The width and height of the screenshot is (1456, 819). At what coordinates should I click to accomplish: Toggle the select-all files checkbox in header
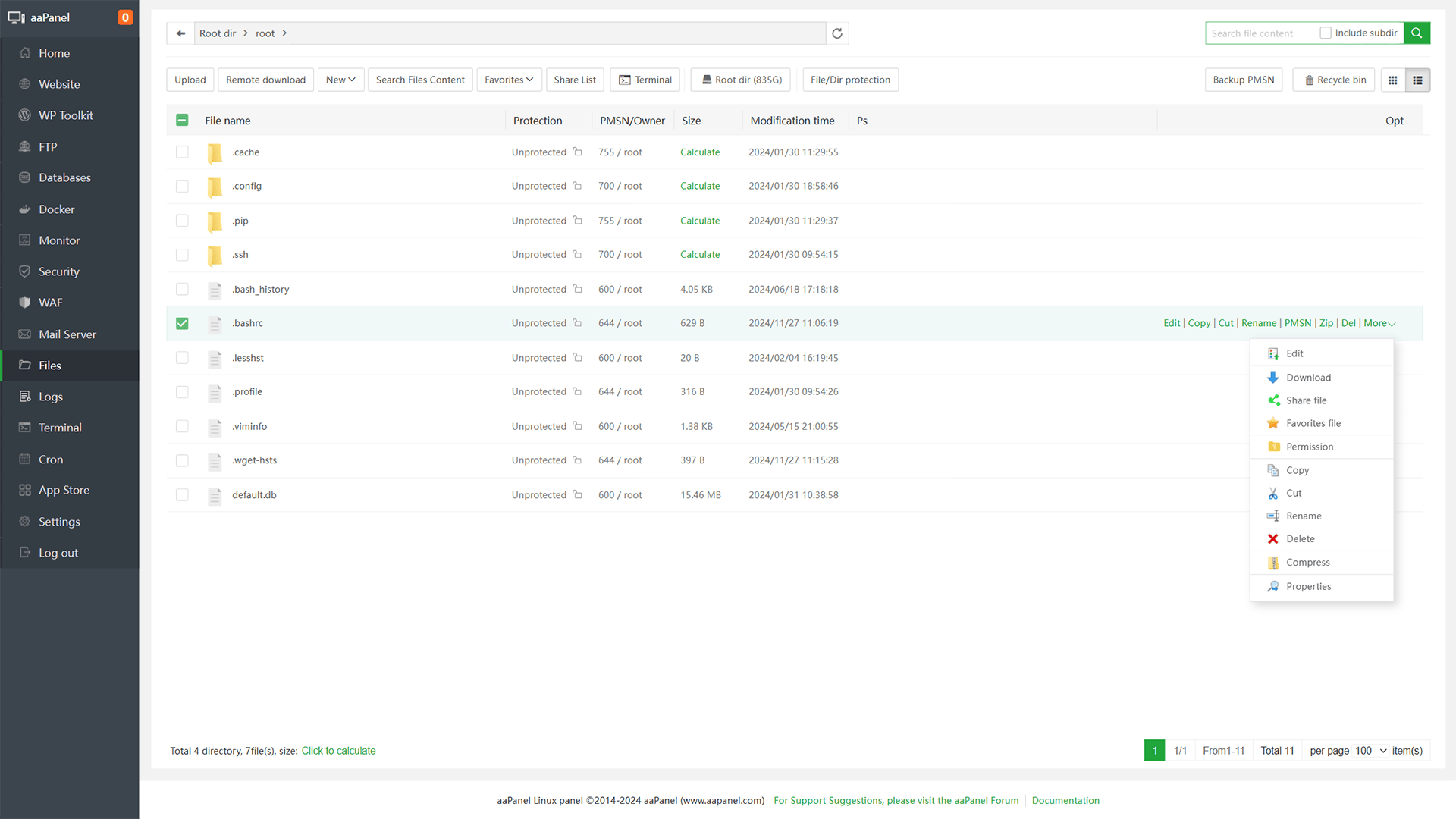pyautogui.click(x=182, y=121)
